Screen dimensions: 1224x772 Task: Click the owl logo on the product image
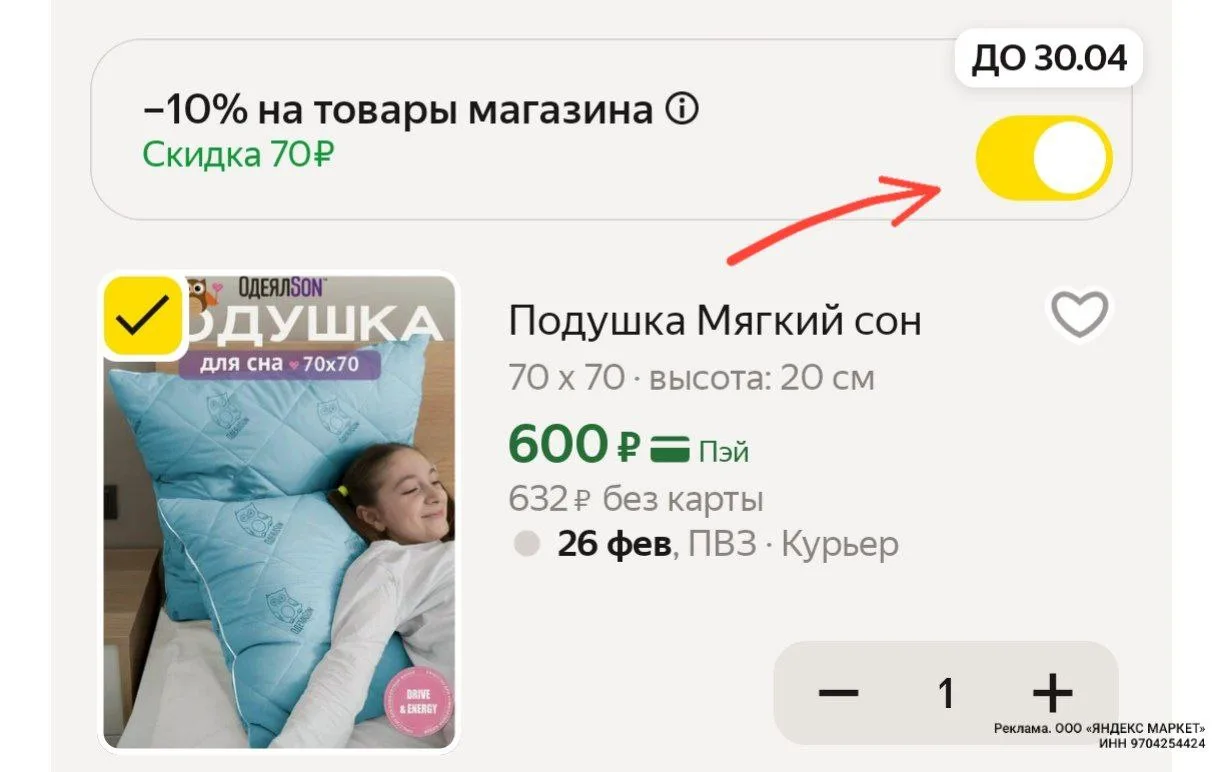pos(201,294)
